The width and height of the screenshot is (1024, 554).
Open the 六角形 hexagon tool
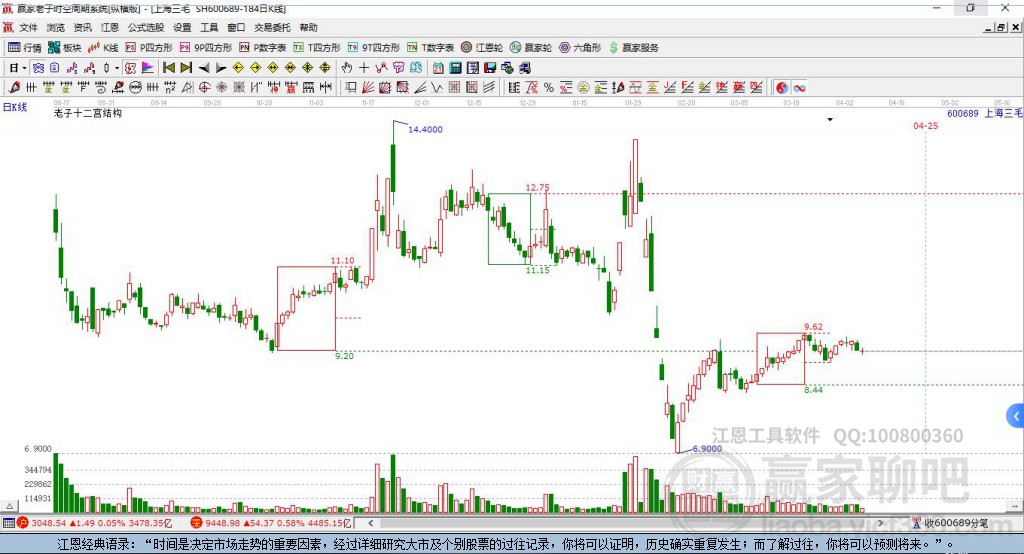point(580,48)
